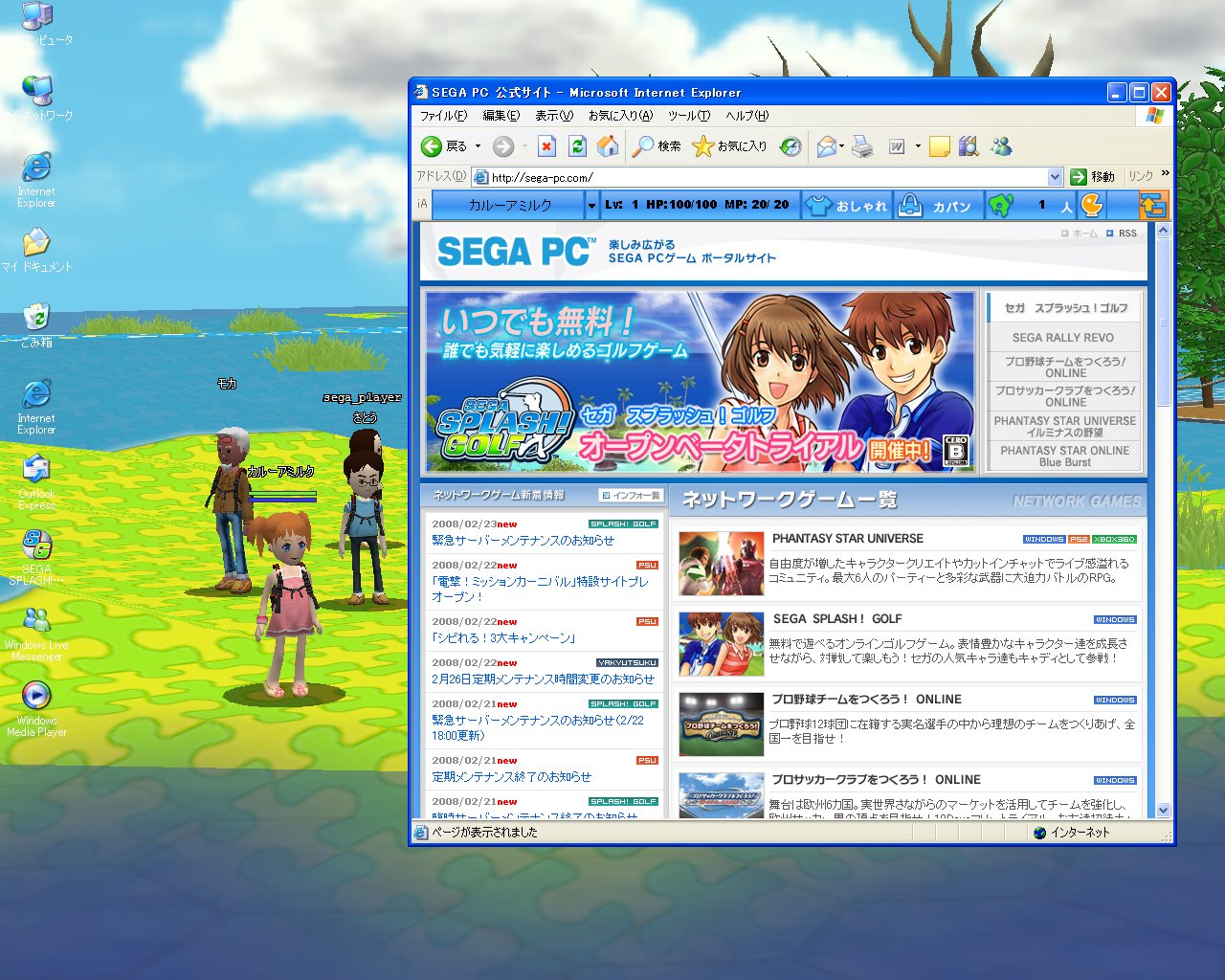This screenshot has height=980, width=1225.
Task: Click the page vertical scrollbar down arrow
Action: [x=1164, y=811]
